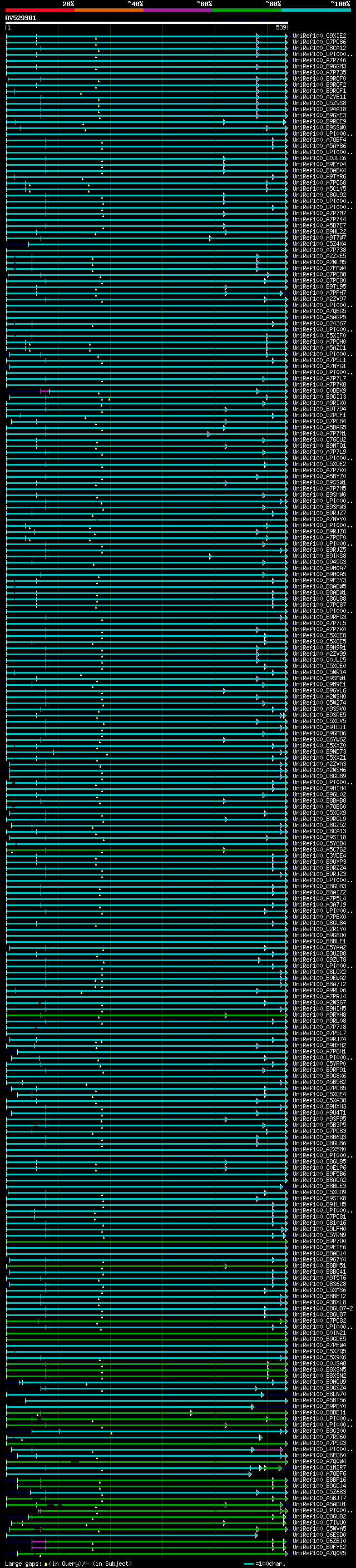The width and height of the screenshot is (356, 1568).
Task: Select the UniRef100_Q5Z9S8 label
Action: (319, 103)
